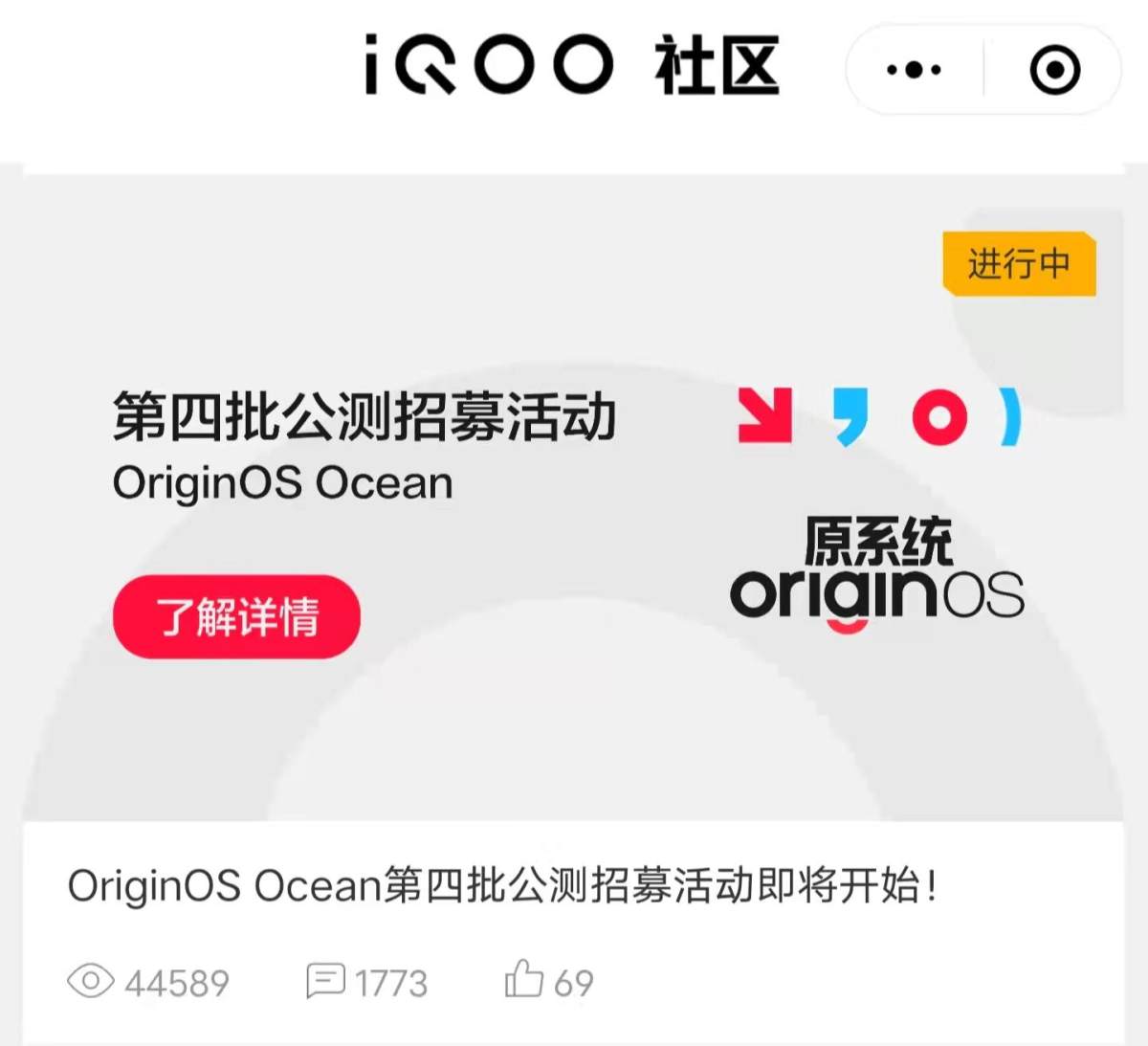Click the 进行中 status badge
The image size is (1148, 1046).
click(1019, 263)
